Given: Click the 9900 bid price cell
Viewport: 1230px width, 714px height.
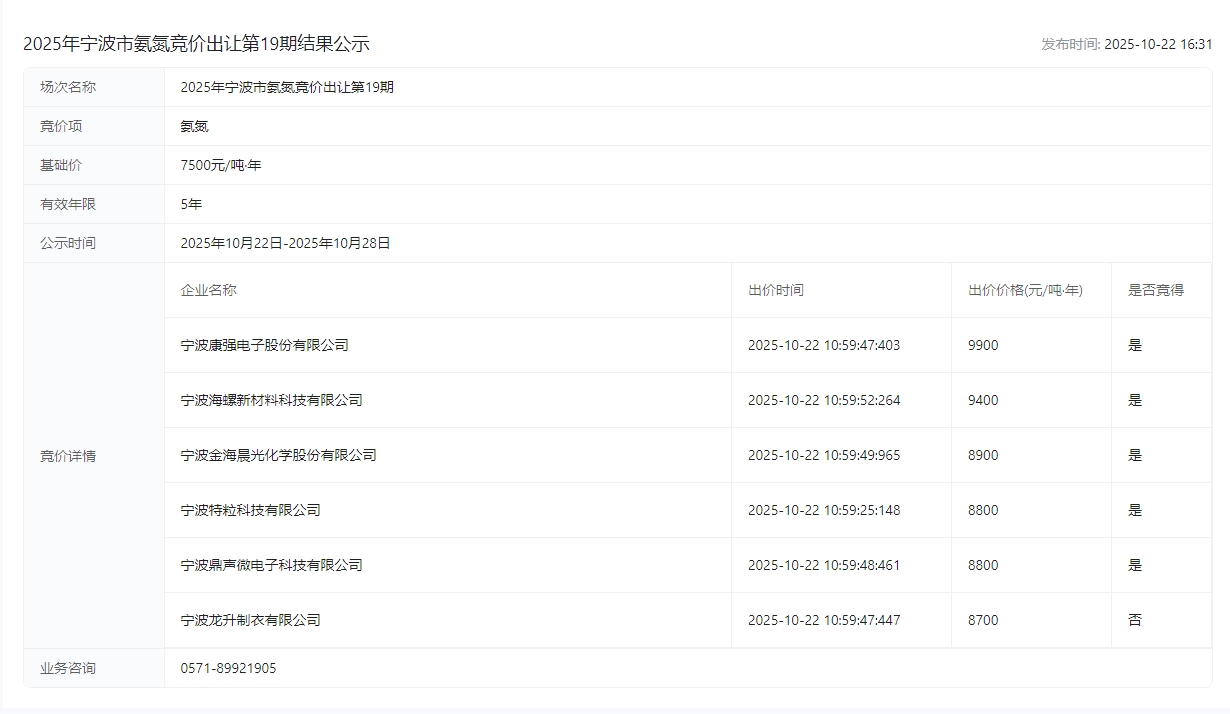Looking at the screenshot, I should pyautogui.click(x=983, y=345).
